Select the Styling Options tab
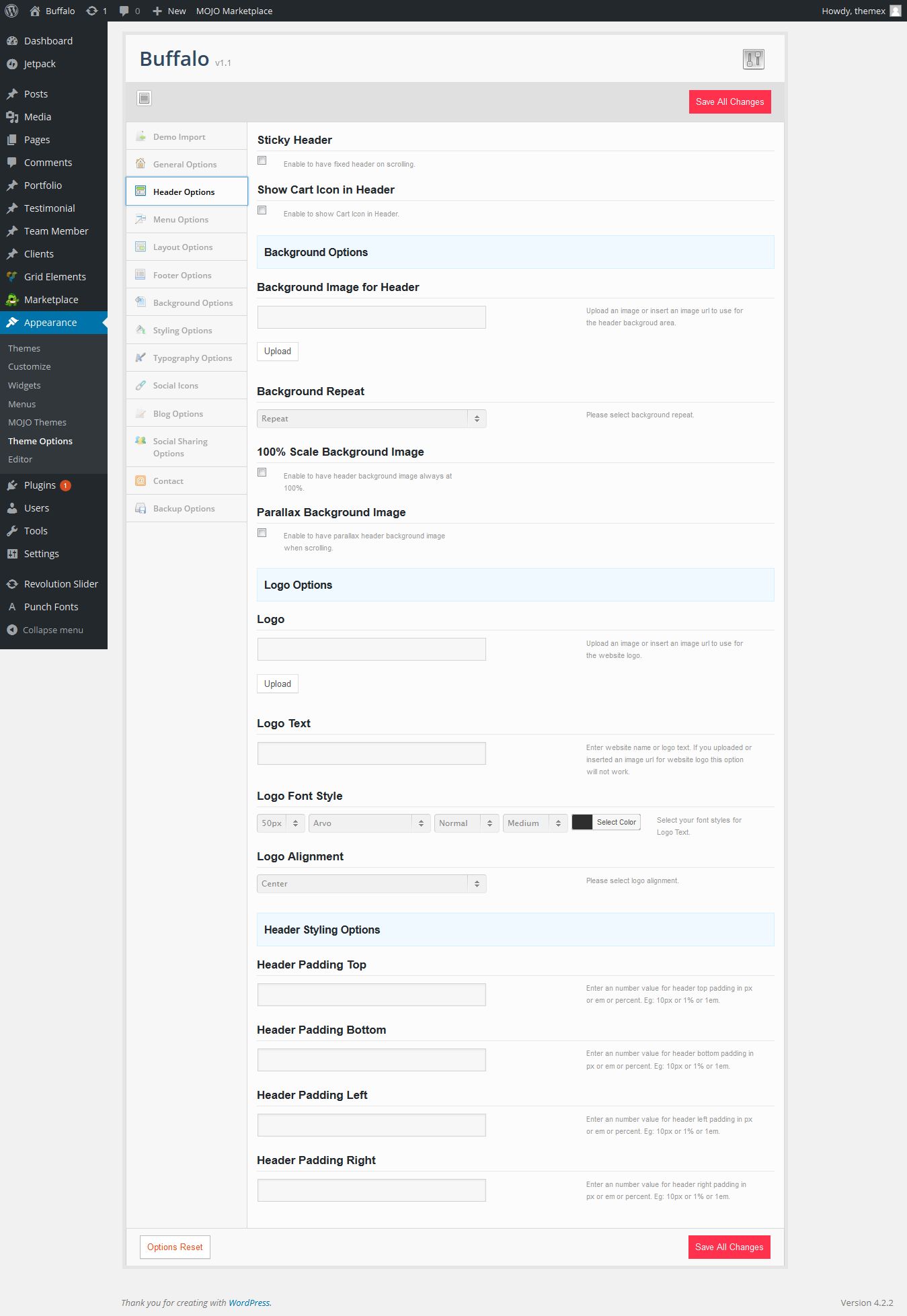This screenshot has width=907, height=1316. coord(187,330)
